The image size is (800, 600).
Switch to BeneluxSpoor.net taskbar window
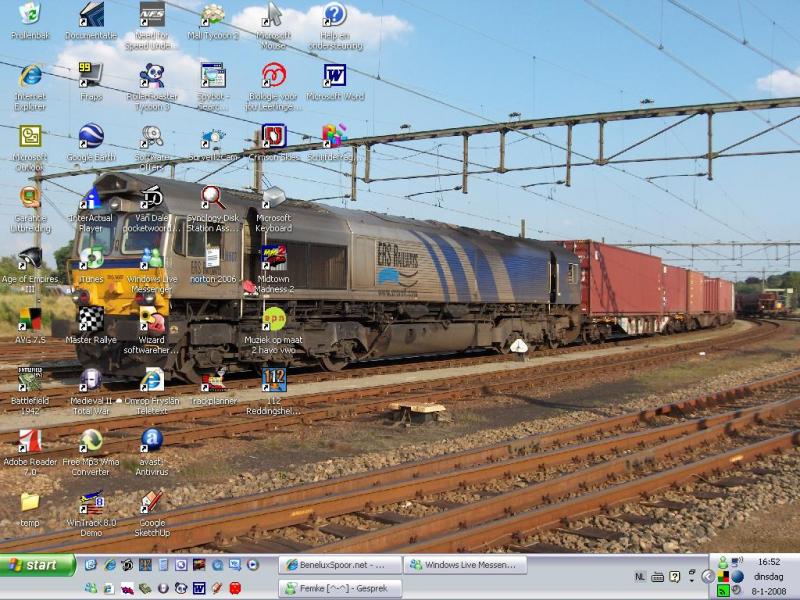340,565
